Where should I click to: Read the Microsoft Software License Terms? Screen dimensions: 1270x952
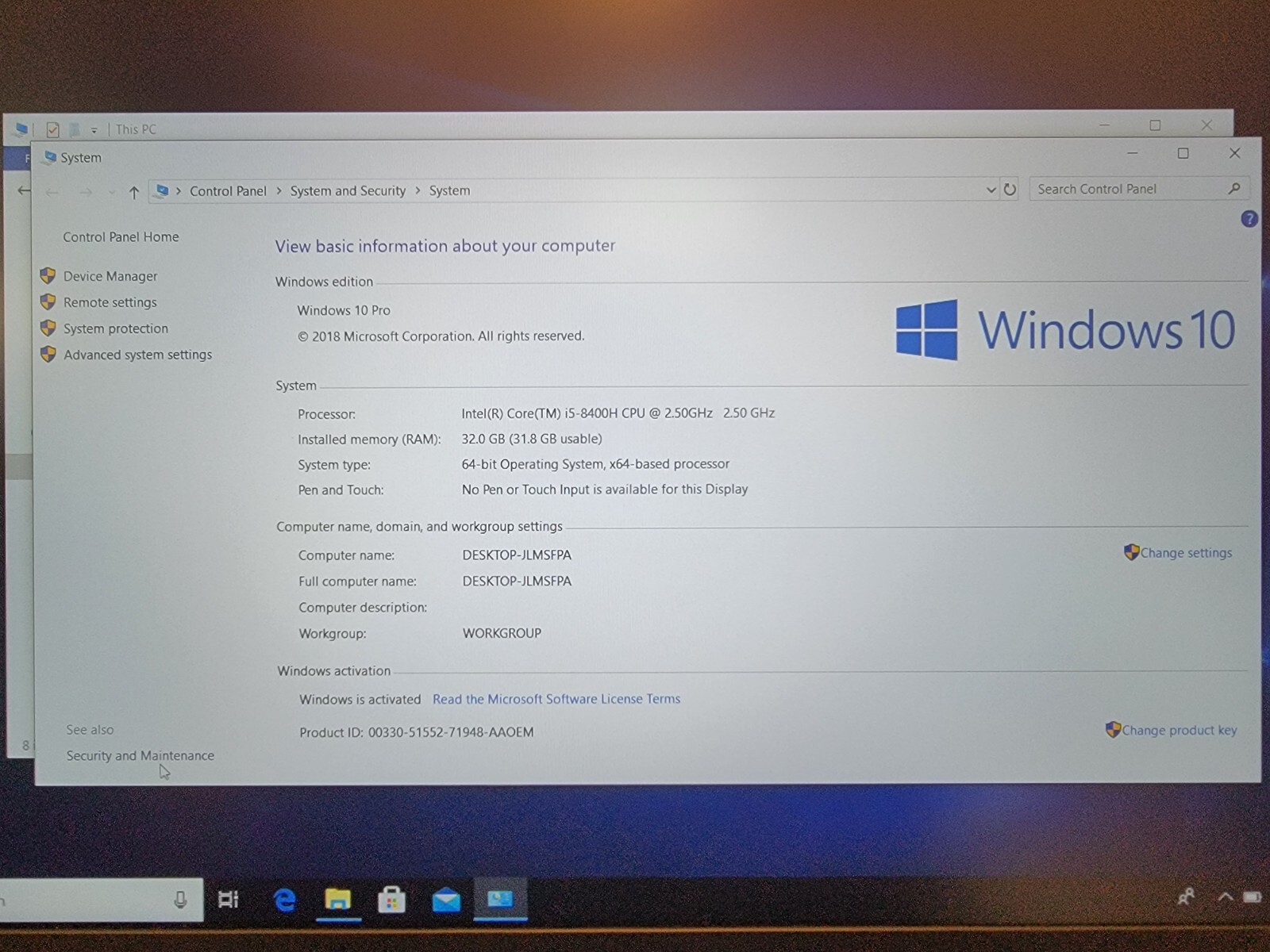click(556, 699)
